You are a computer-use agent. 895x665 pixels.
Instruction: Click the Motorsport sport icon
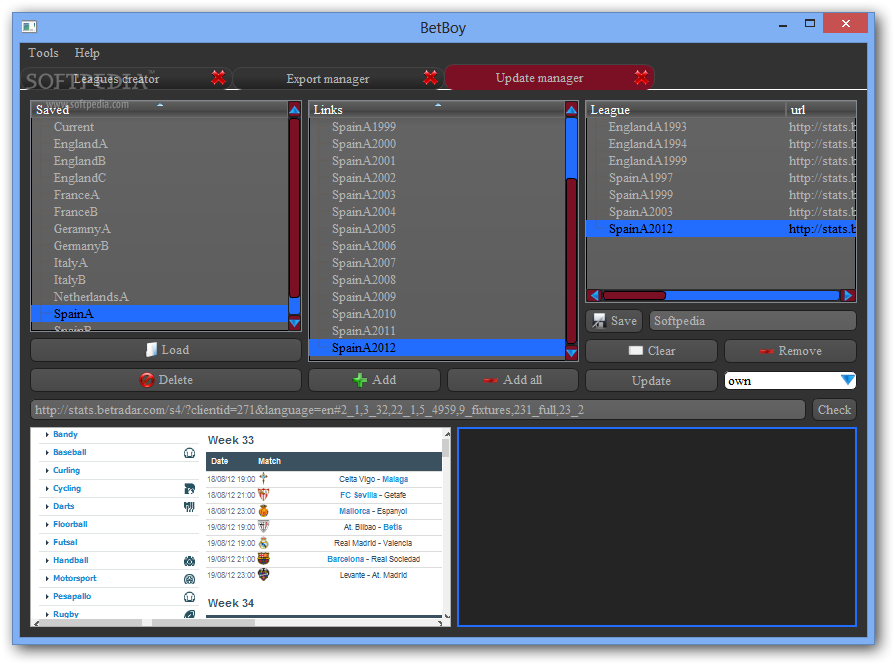tap(190, 579)
